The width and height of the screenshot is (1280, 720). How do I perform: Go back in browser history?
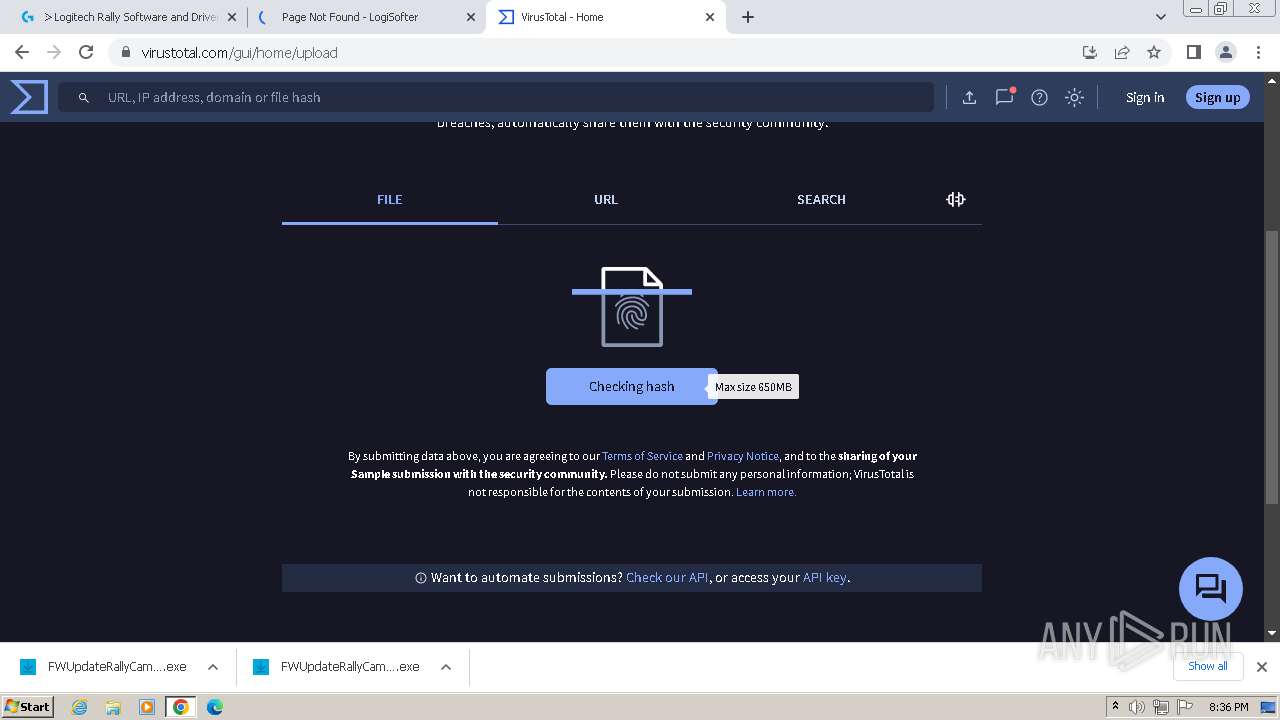point(22,52)
